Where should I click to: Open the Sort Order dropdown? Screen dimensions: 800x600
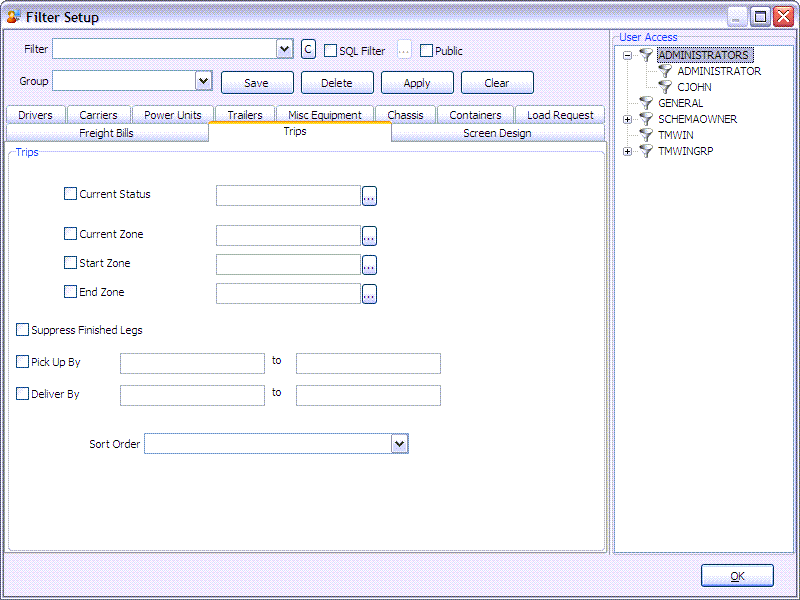point(399,443)
